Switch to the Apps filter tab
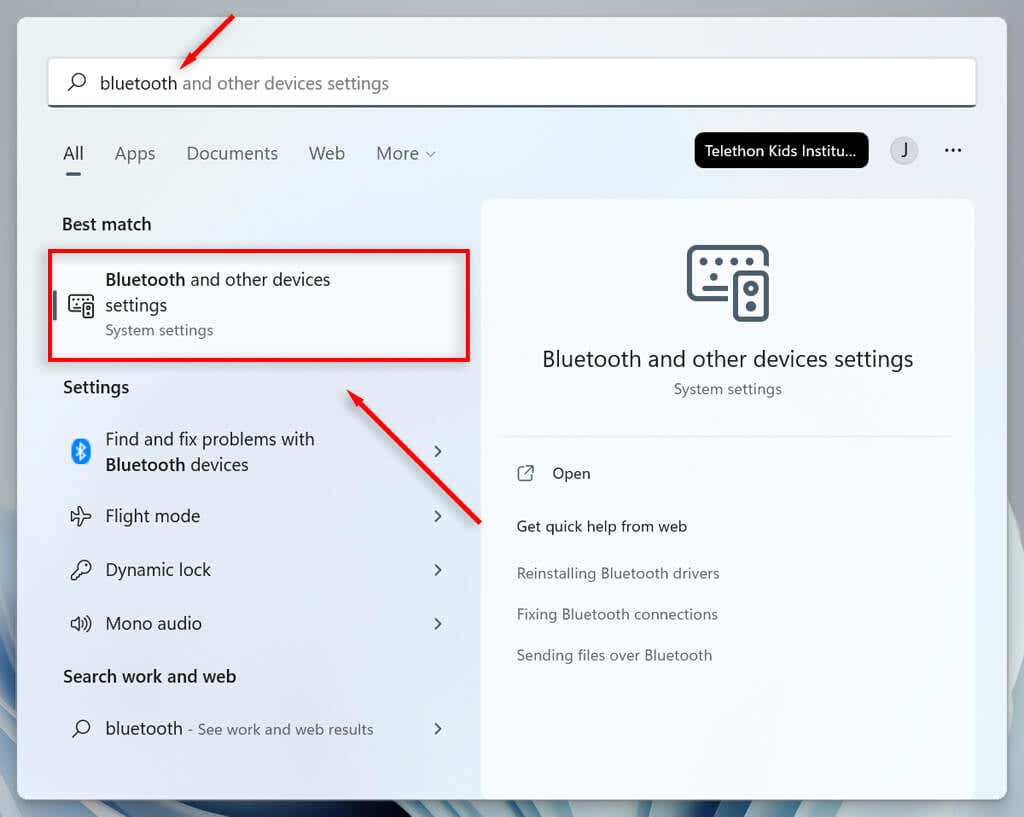Image resolution: width=1024 pixels, height=817 pixels. 135,153
